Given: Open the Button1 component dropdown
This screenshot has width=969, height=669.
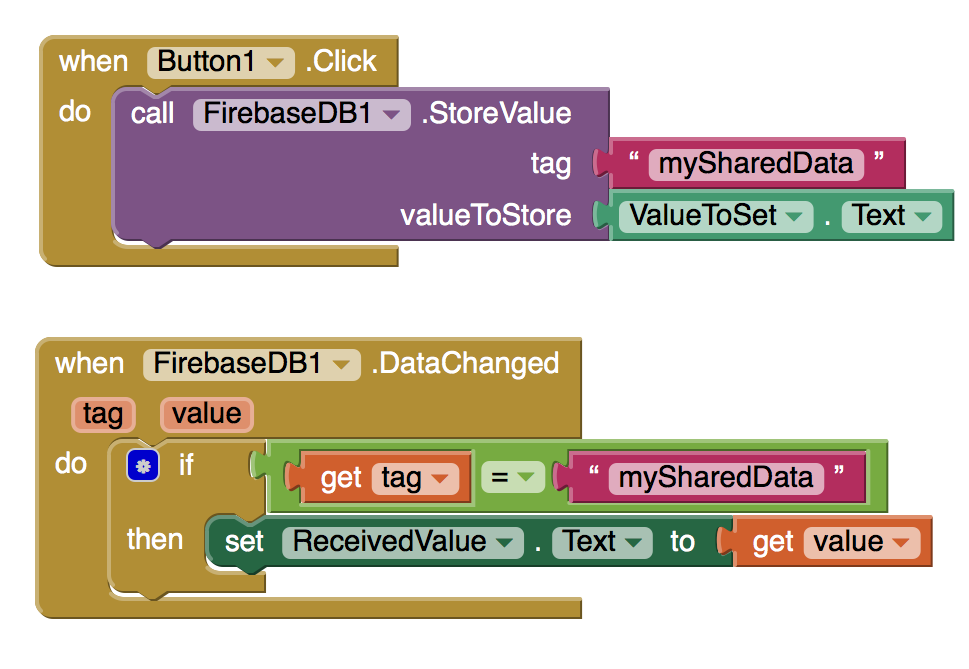Looking at the screenshot, I should pos(221,62).
